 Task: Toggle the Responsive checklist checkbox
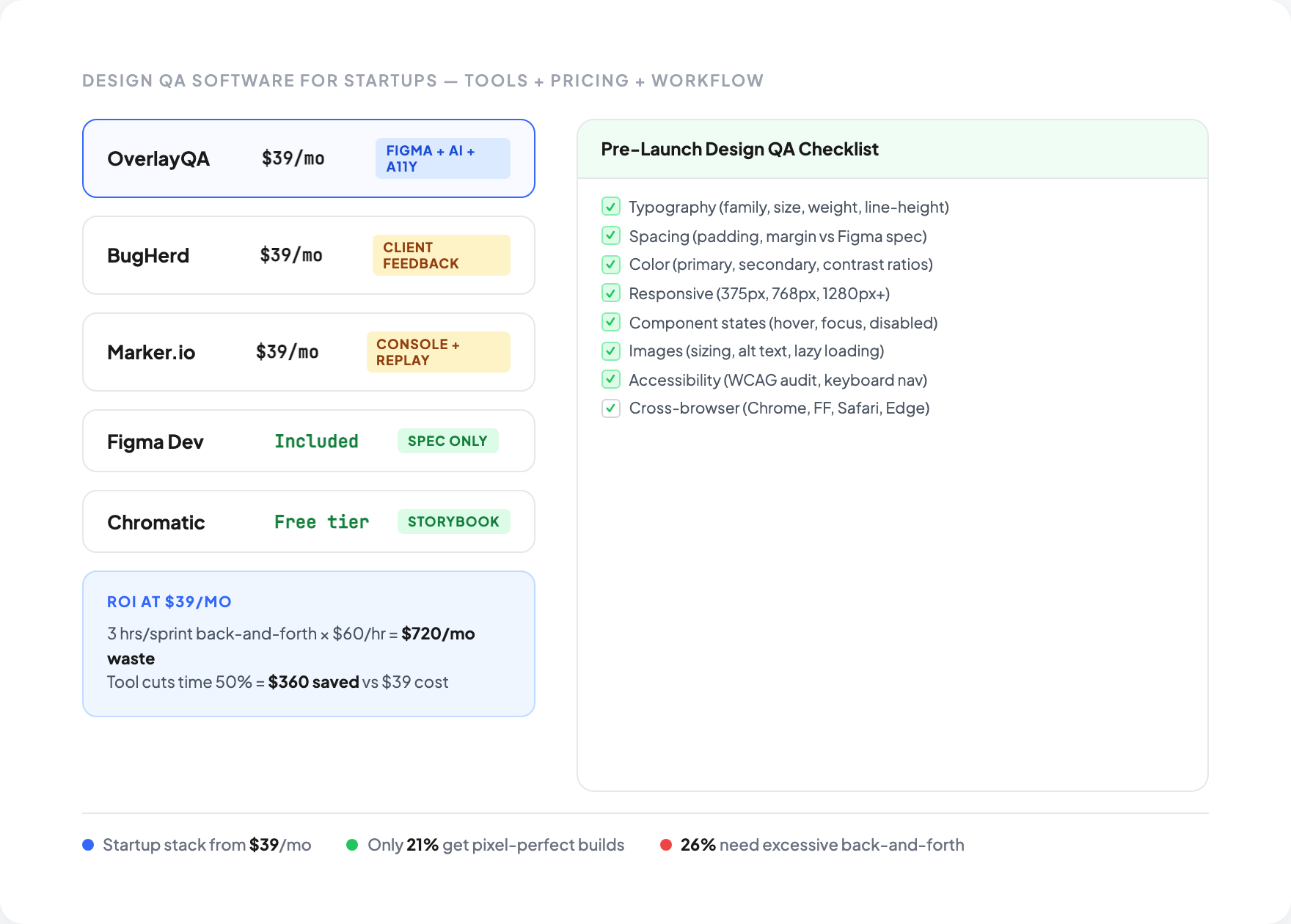(611, 293)
